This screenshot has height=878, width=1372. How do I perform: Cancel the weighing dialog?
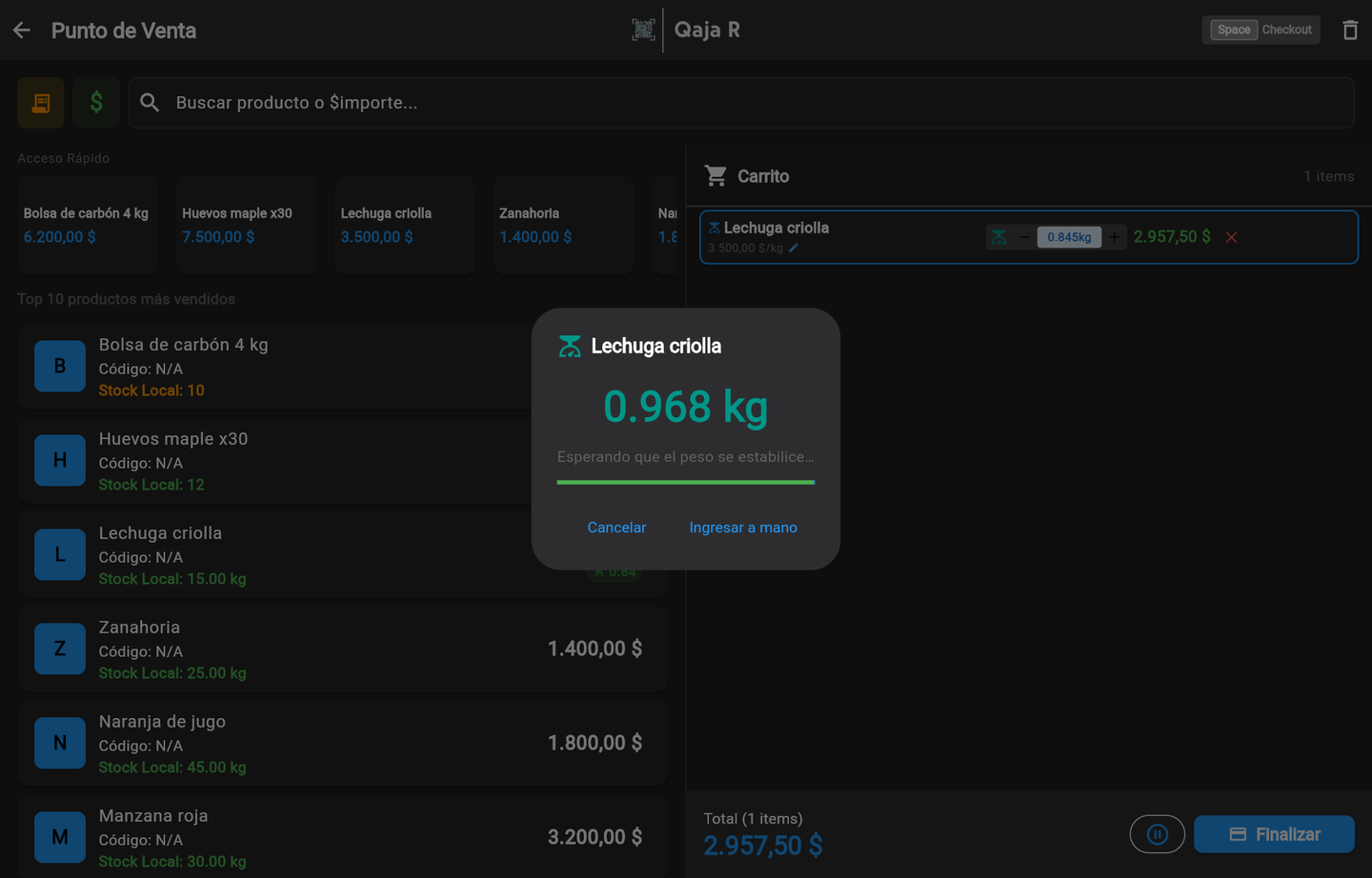(x=616, y=528)
